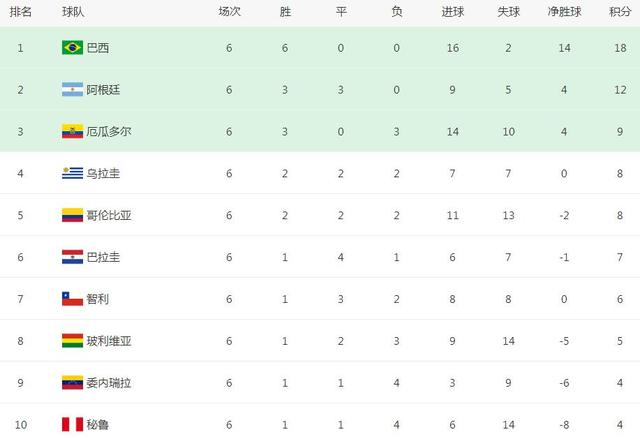
Task: Click the Peru flag icon
Action: click(x=72, y=425)
